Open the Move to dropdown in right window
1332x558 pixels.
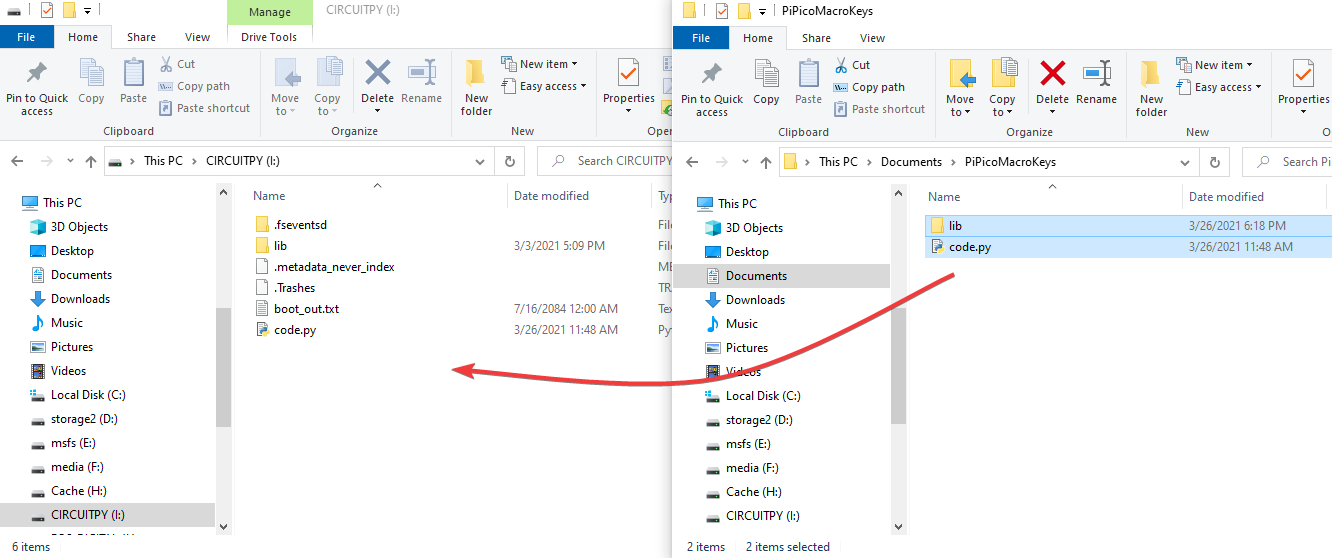pos(960,88)
